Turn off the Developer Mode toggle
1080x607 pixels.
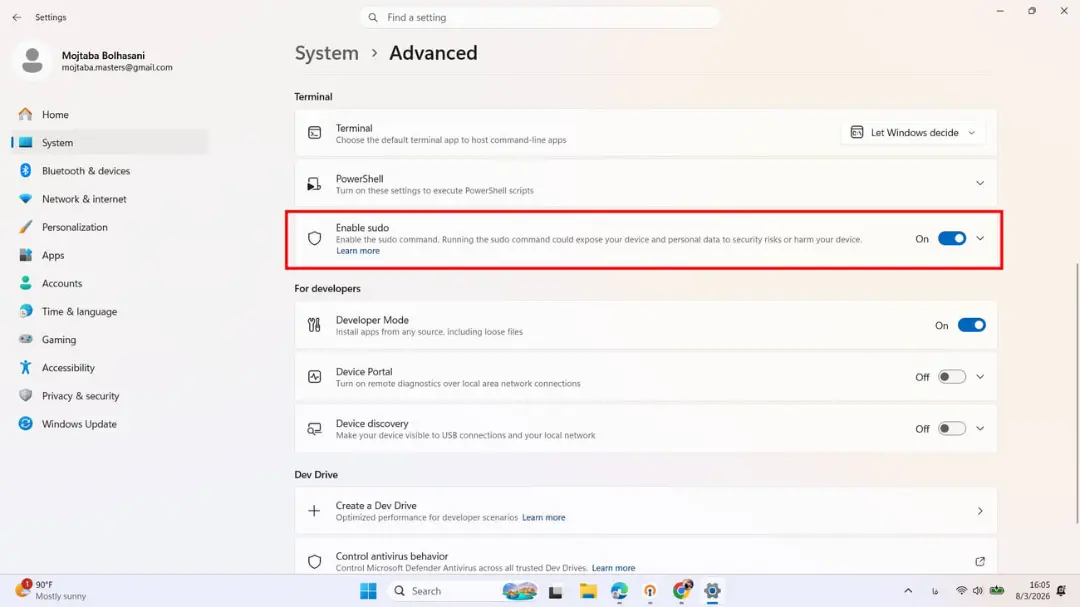pos(971,325)
